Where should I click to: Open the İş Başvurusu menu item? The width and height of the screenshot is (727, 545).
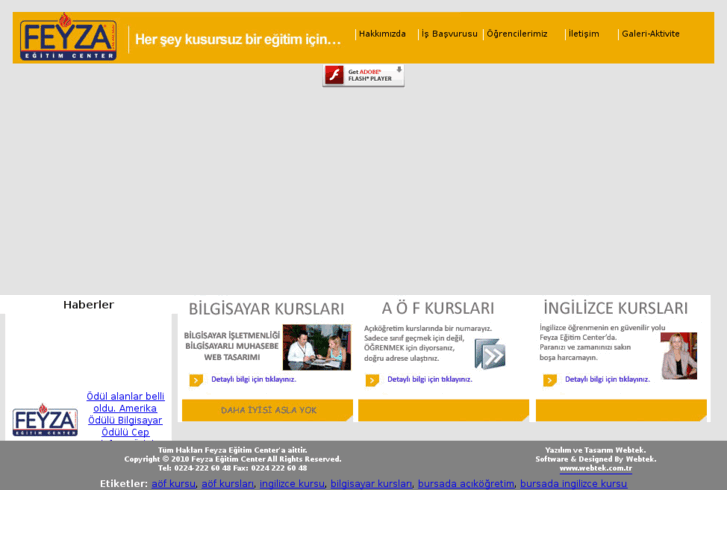coord(449,34)
